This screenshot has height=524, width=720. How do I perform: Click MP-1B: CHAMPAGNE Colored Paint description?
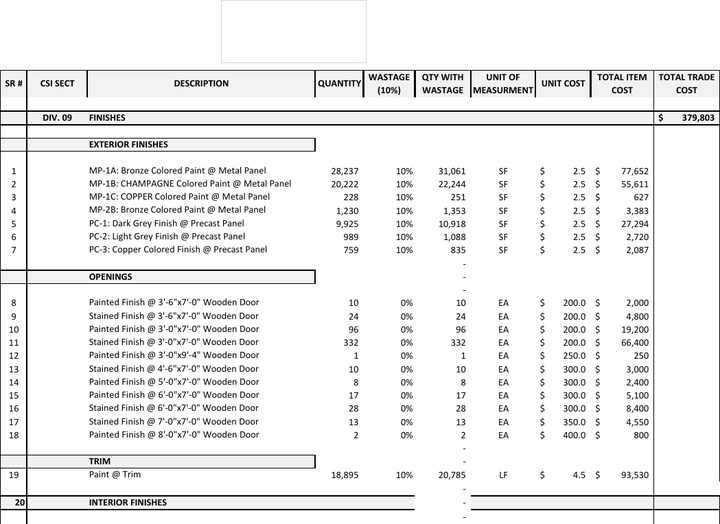pos(190,184)
